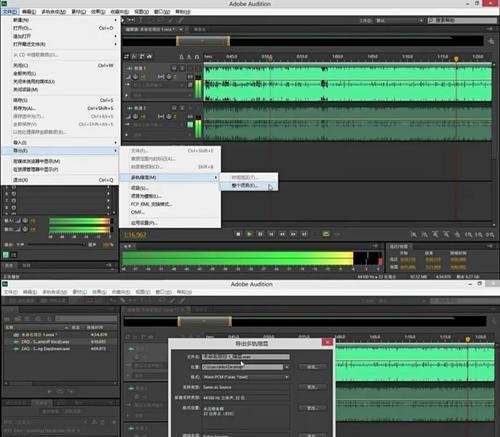Viewport: 500px width, 437px height.
Task: Show Effects (fx) view in top window track header
Action: tap(134, 57)
